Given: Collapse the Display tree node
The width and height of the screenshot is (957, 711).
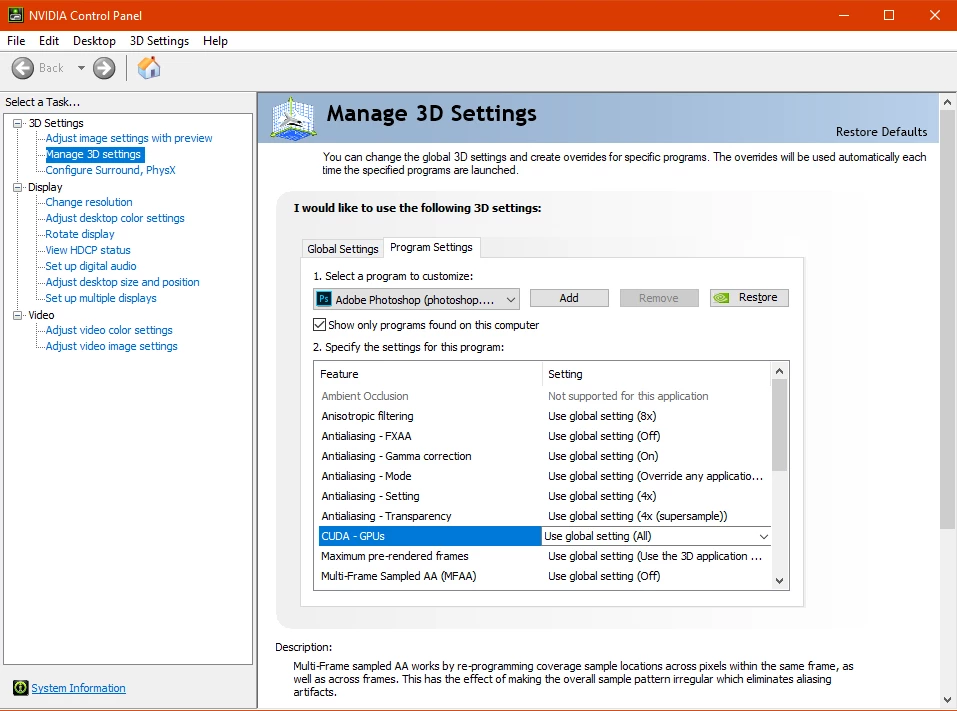Looking at the screenshot, I should pos(18,187).
